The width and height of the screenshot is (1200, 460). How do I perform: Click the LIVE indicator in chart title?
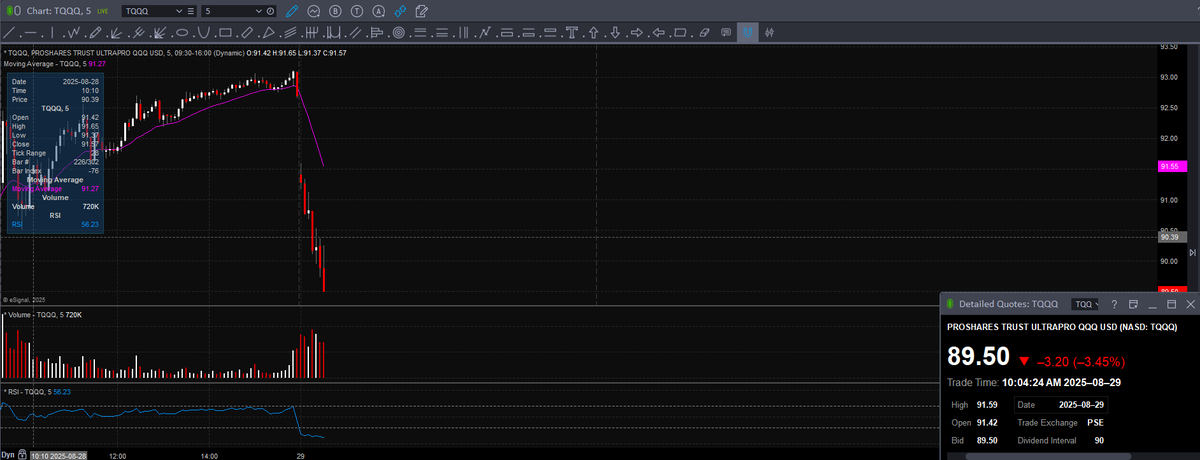pos(103,11)
